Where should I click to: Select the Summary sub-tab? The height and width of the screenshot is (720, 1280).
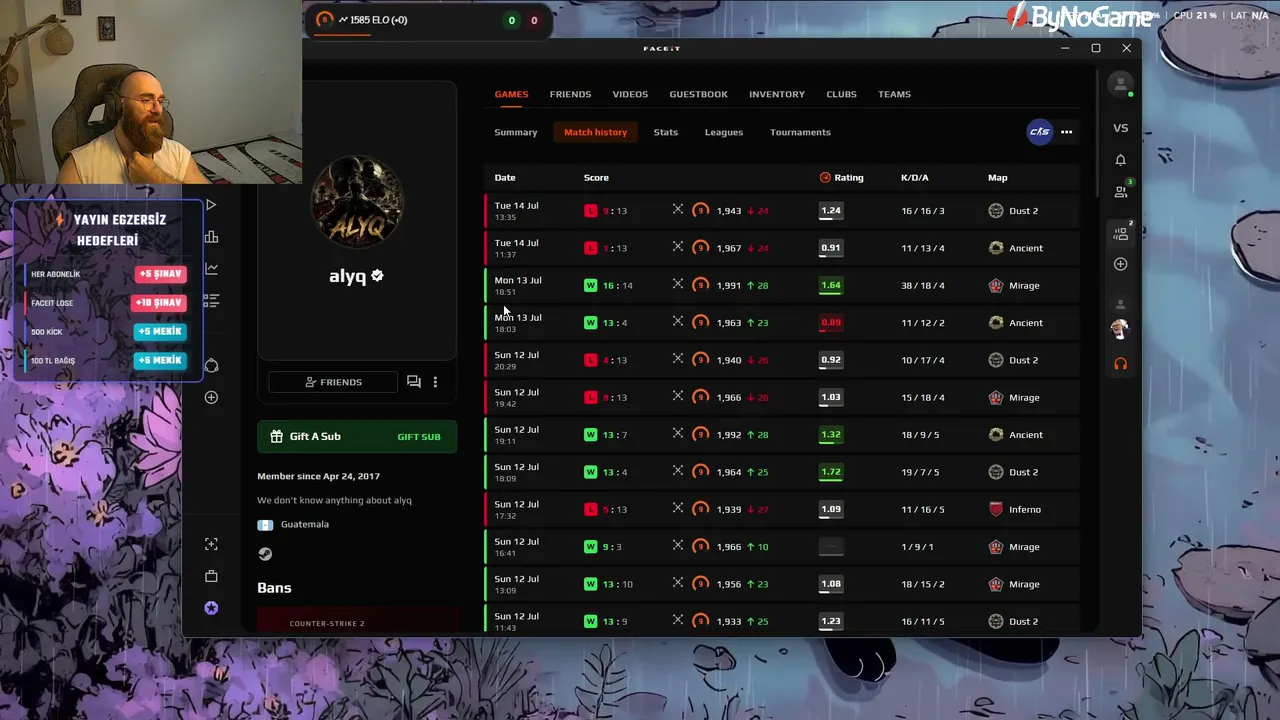coord(516,132)
